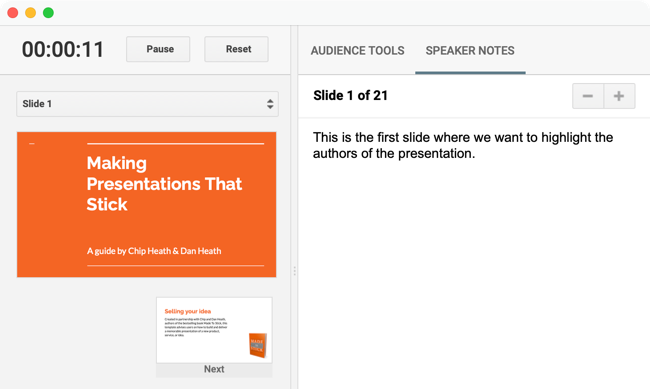The image size is (650, 389).
Task: Reset the elapsed timer
Action: (236, 49)
